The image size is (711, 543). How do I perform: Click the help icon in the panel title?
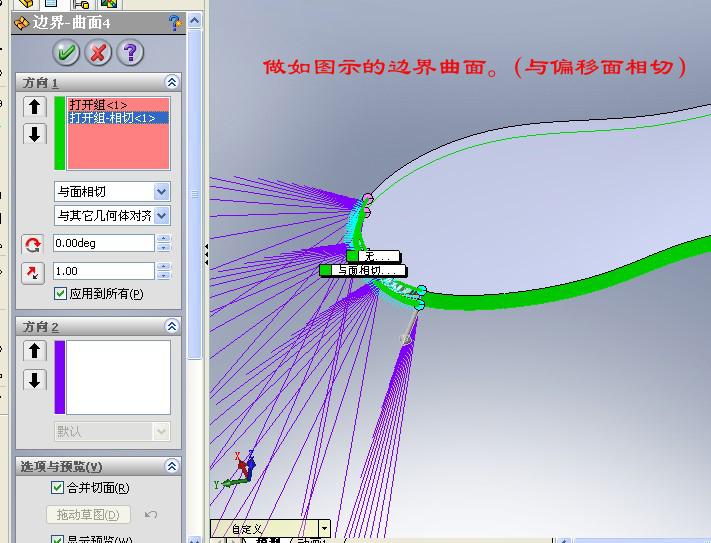point(175,23)
